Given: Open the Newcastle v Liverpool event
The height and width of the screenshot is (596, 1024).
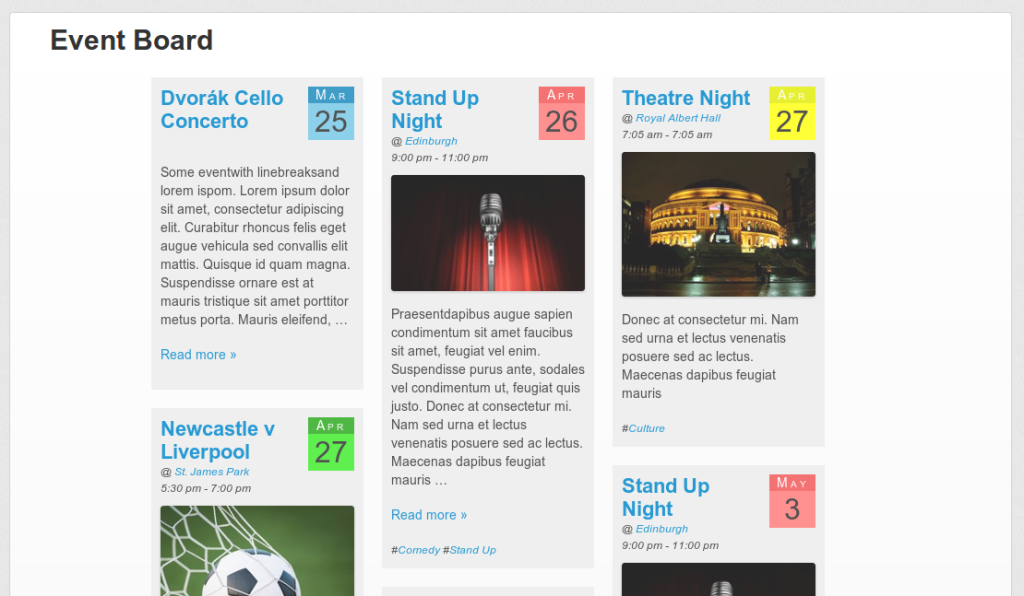Looking at the screenshot, I should (x=218, y=440).
